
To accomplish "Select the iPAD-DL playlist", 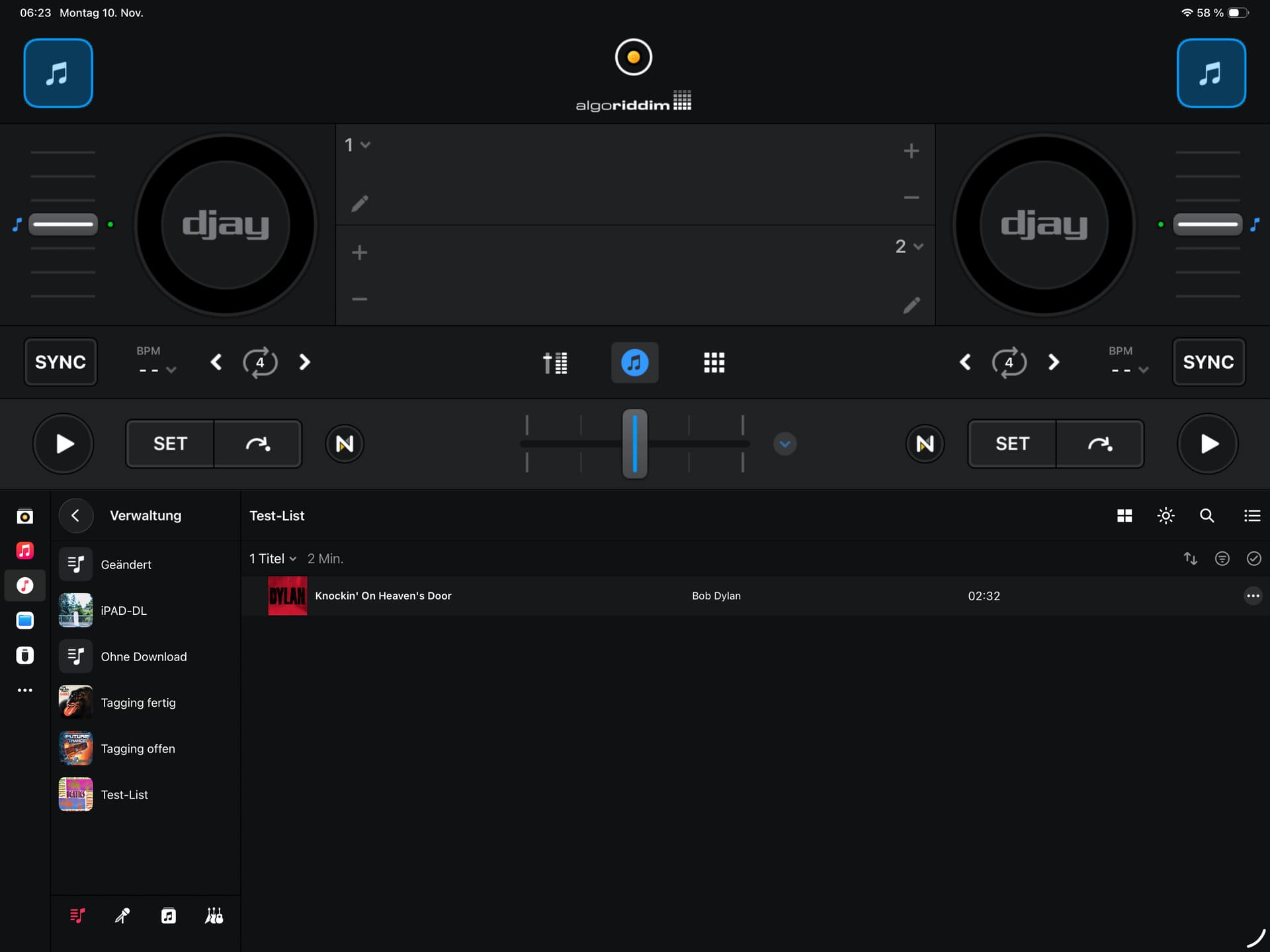I will coord(124,611).
